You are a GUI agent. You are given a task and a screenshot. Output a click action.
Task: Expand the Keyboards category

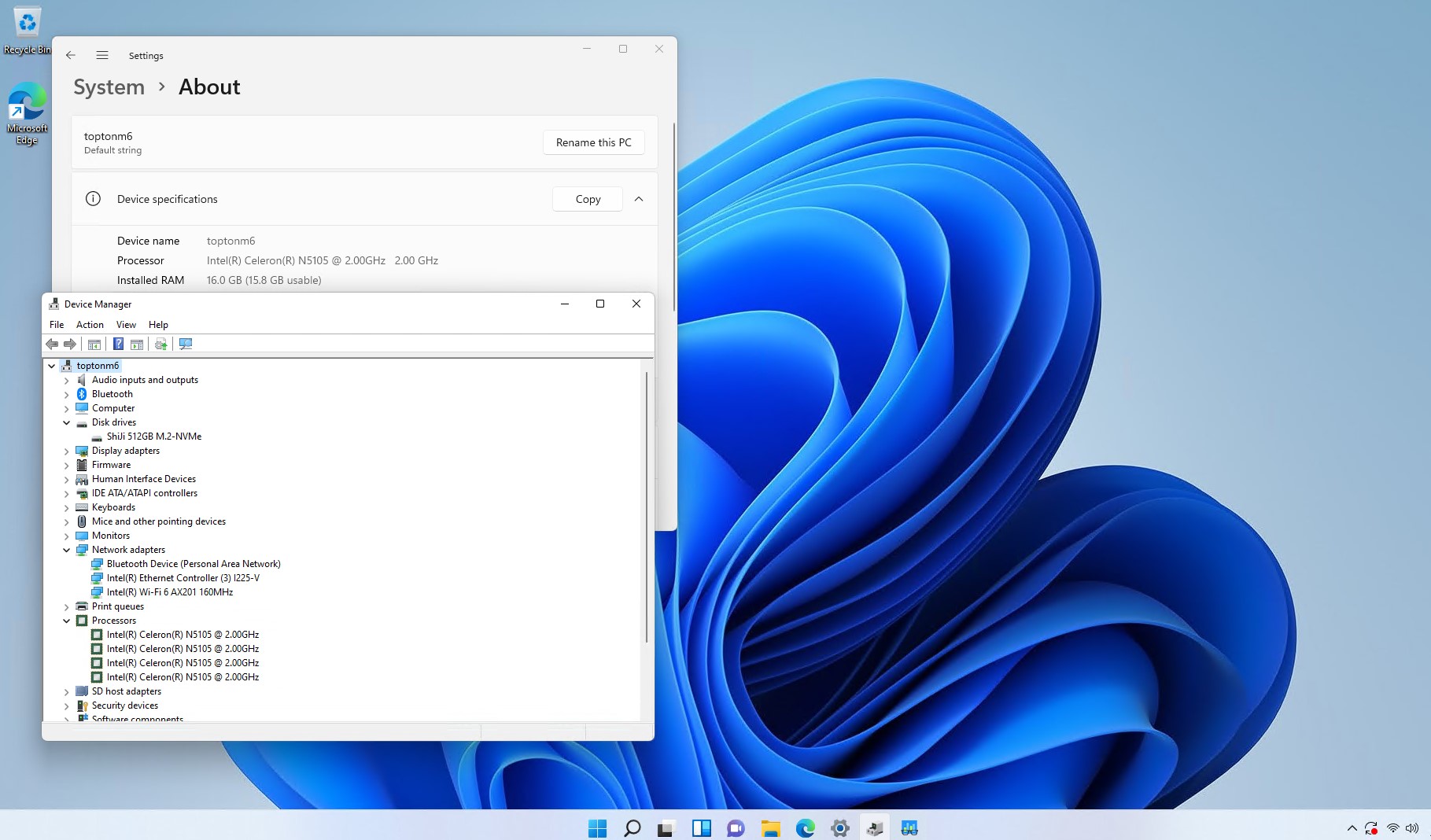point(67,507)
